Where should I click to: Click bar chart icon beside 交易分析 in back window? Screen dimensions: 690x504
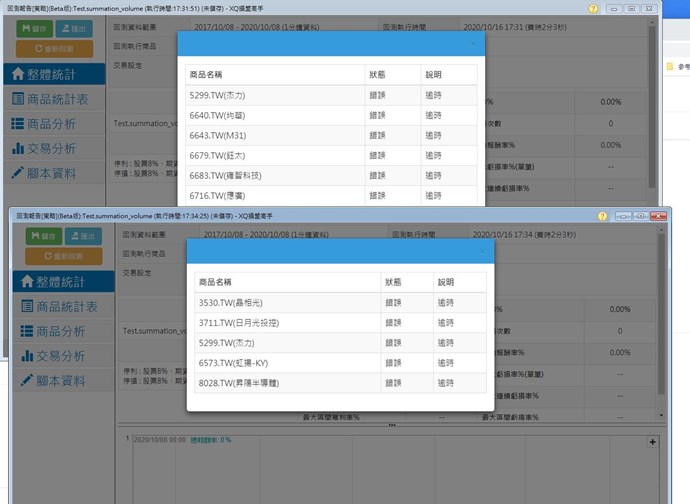(18, 148)
